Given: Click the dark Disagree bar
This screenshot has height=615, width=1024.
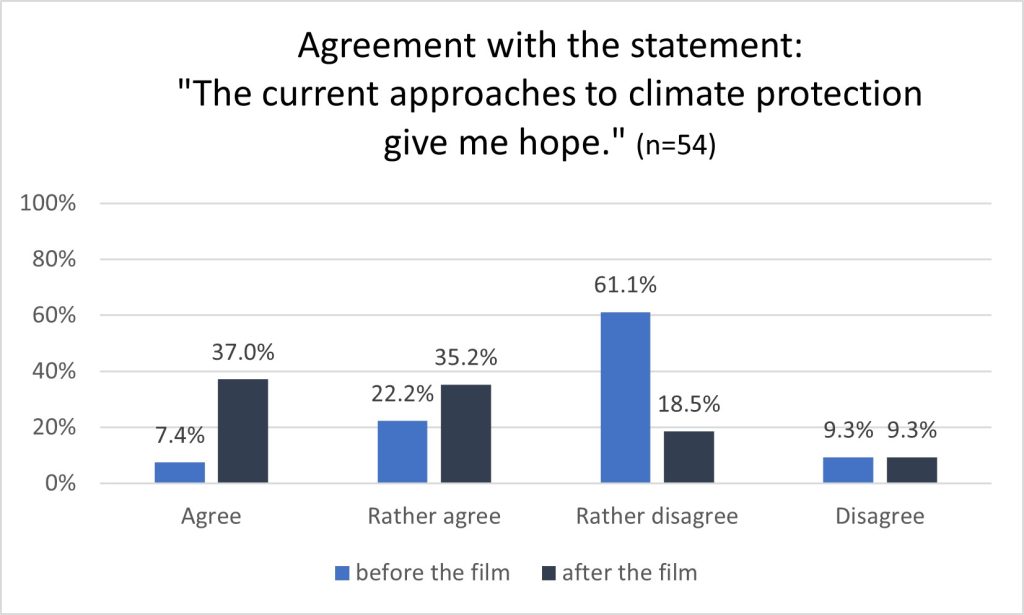Looking at the screenshot, I should [912, 470].
